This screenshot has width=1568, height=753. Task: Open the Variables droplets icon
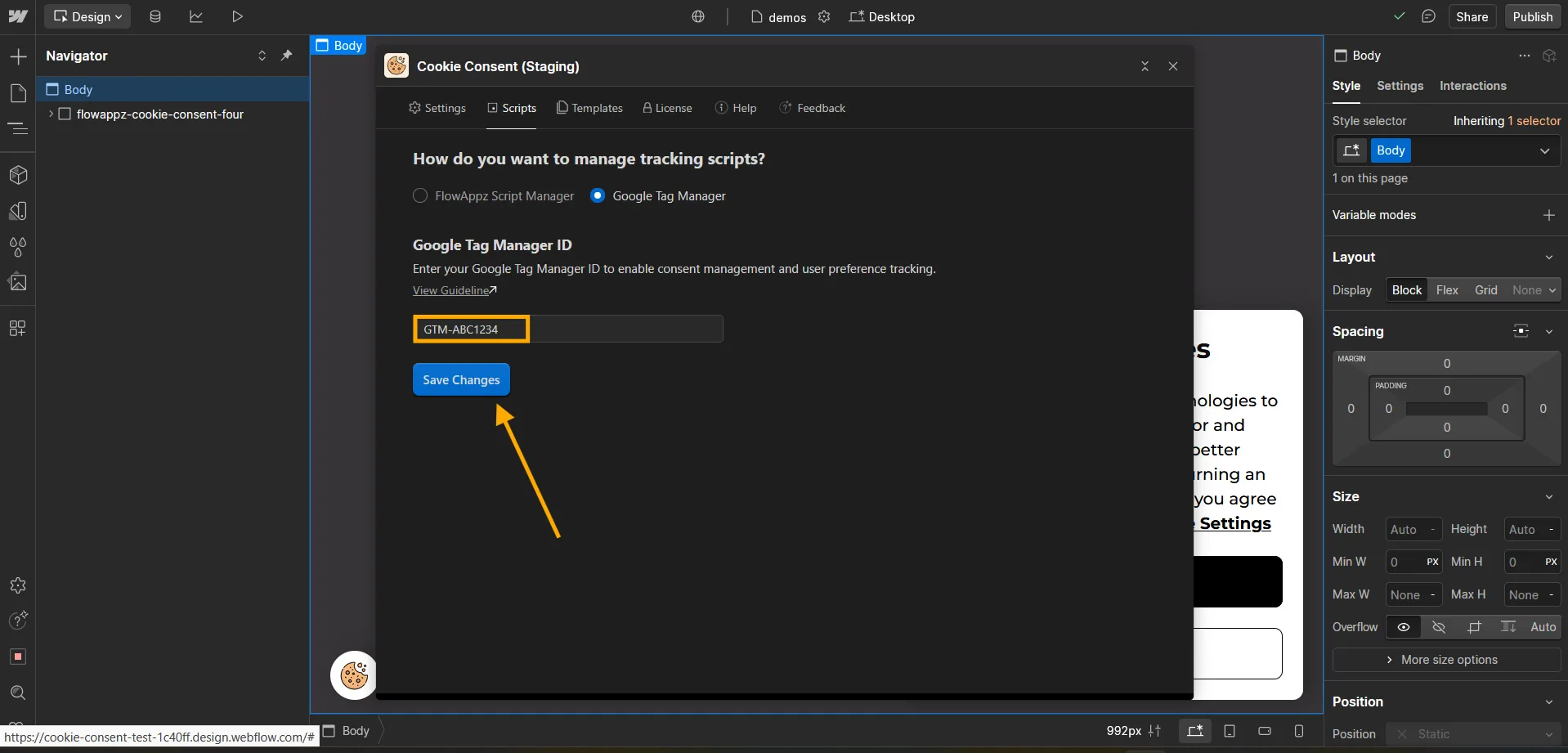pyautogui.click(x=18, y=247)
